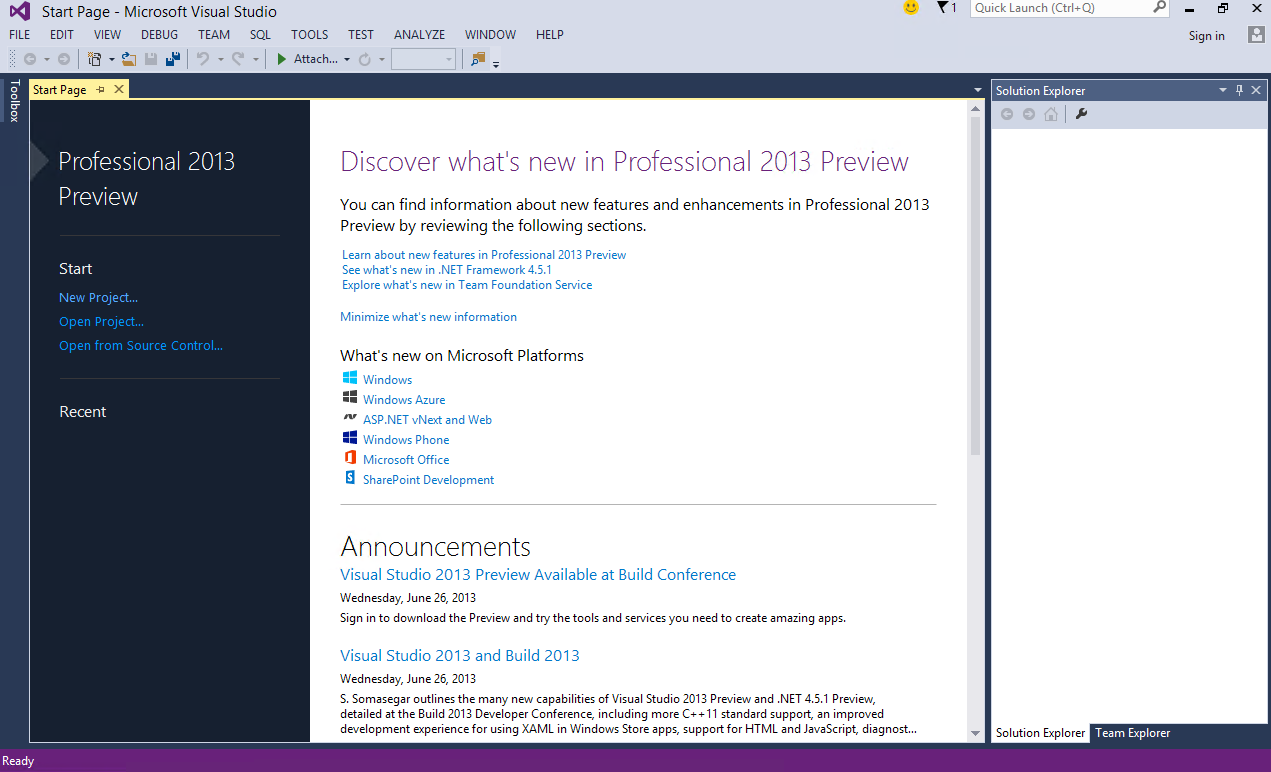The height and width of the screenshot is (772, 1271).
Task: Open Solution Explorer window position dropdown
Action: [x=1222, y=90]
